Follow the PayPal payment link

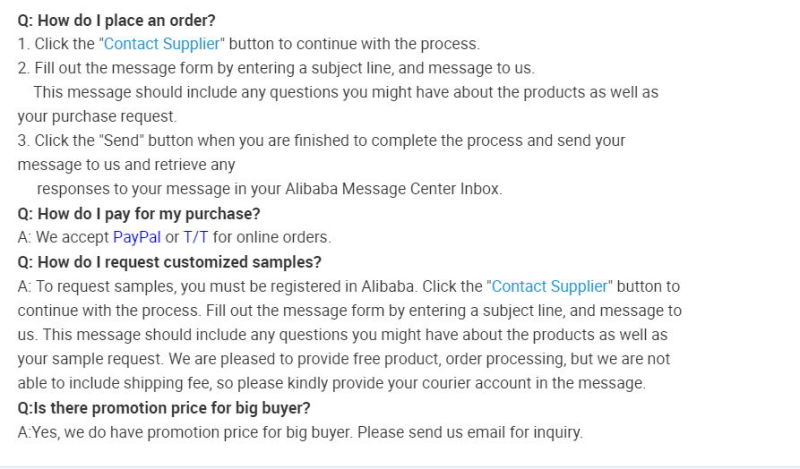tap(137, 237)
